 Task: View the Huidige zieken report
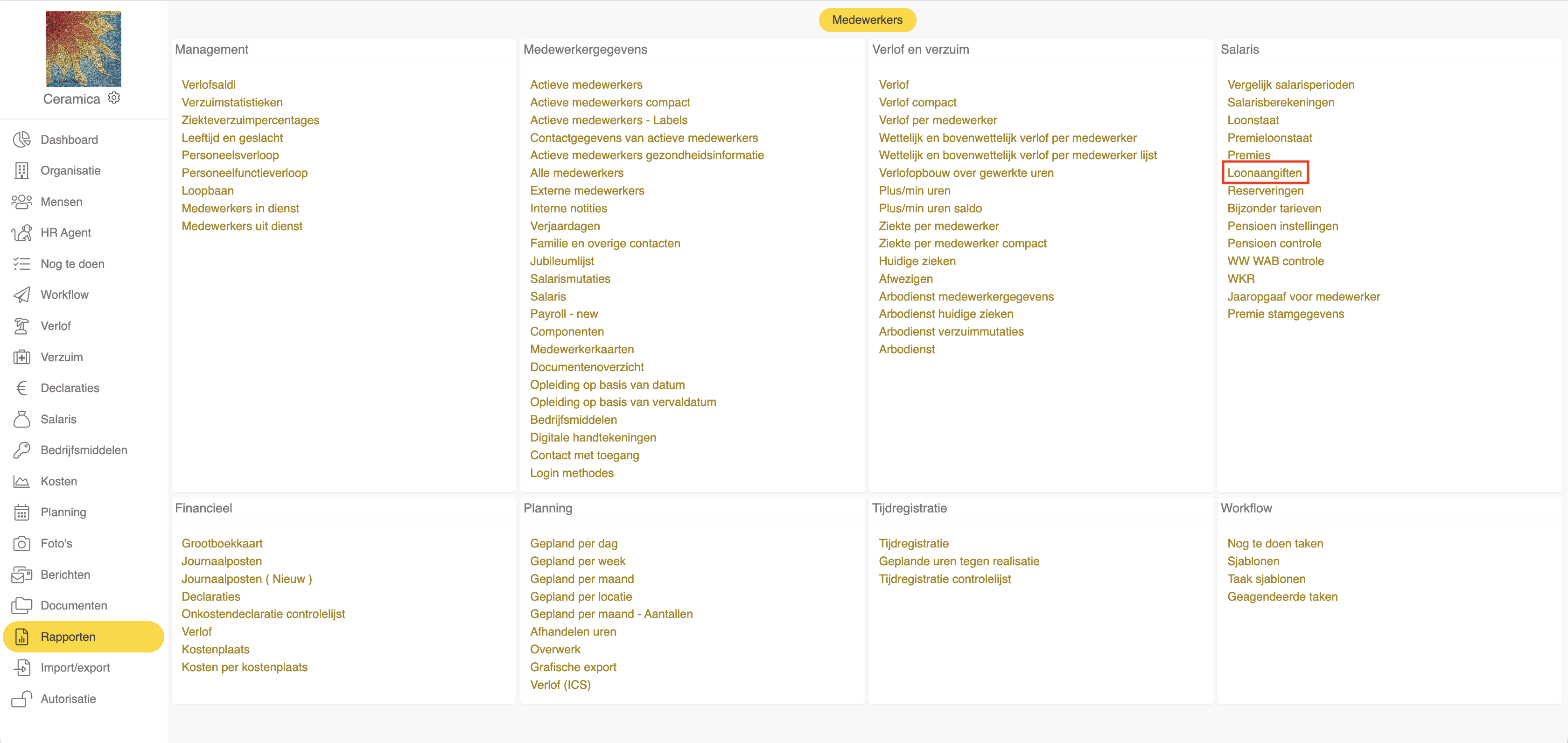[917, 261]
